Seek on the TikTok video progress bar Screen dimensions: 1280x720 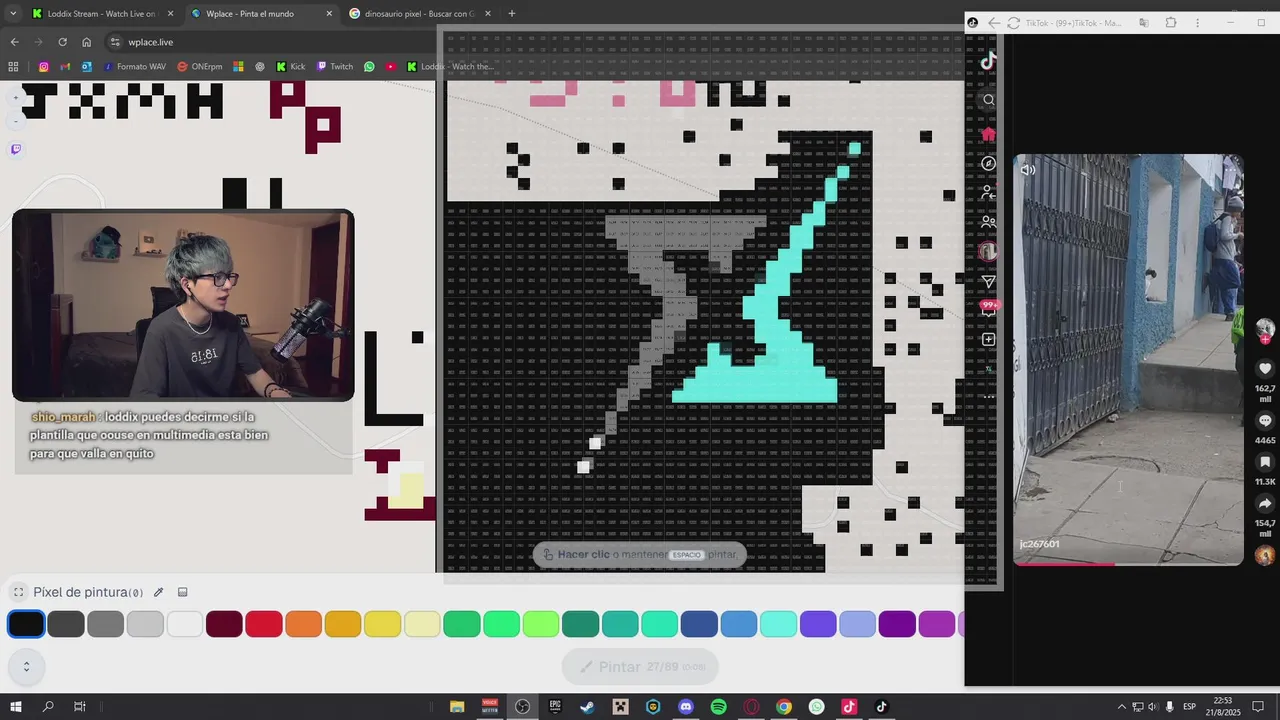coord(1128,564)
